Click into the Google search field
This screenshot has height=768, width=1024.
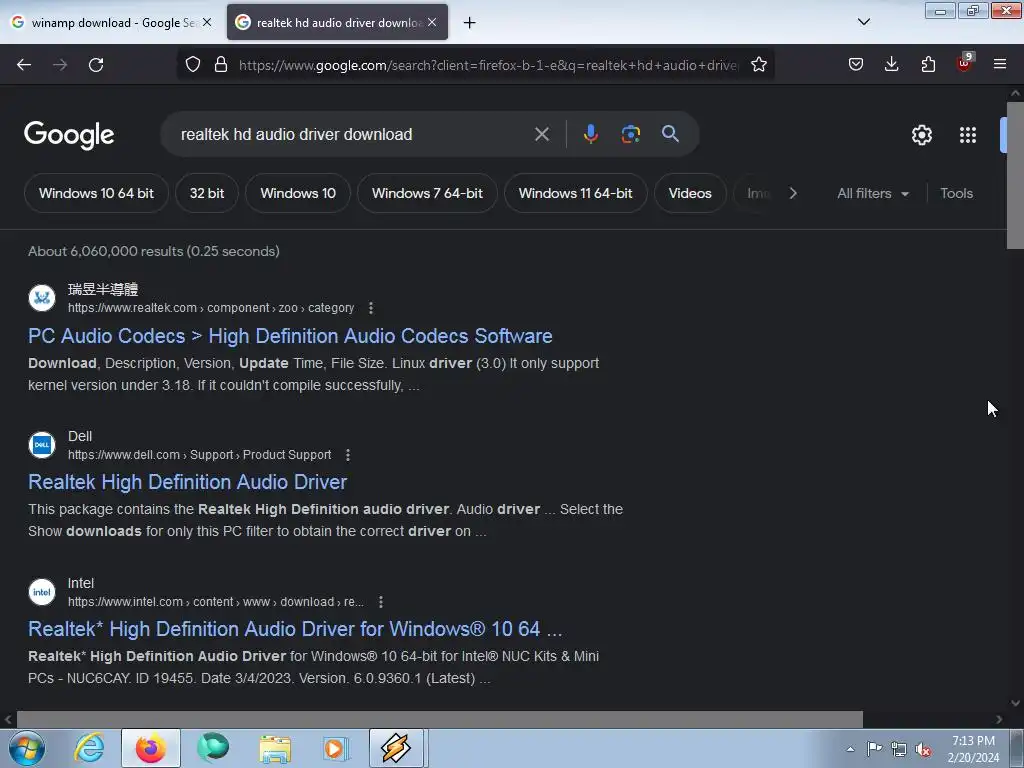coord(353,135)
